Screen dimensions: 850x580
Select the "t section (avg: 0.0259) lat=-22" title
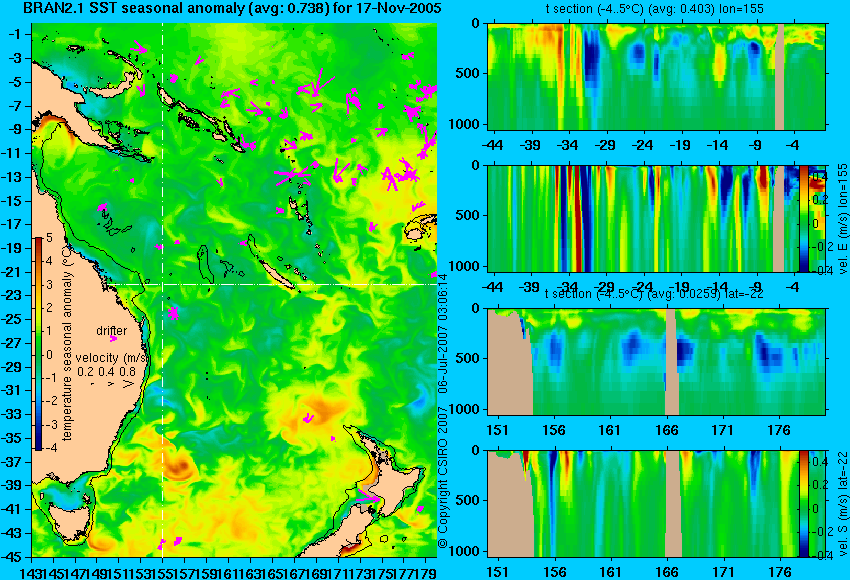pos(654,294)
